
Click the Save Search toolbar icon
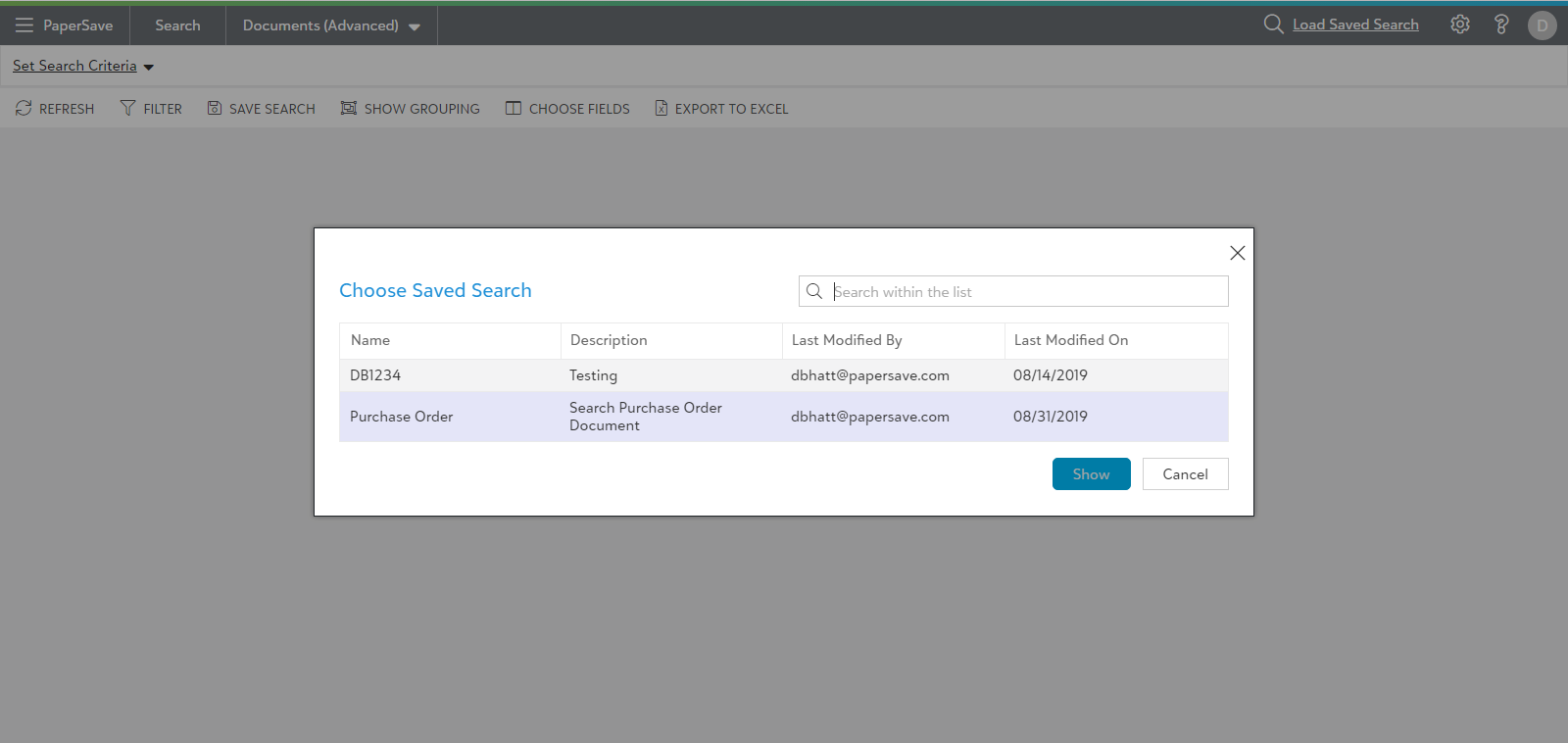(215, 108)
